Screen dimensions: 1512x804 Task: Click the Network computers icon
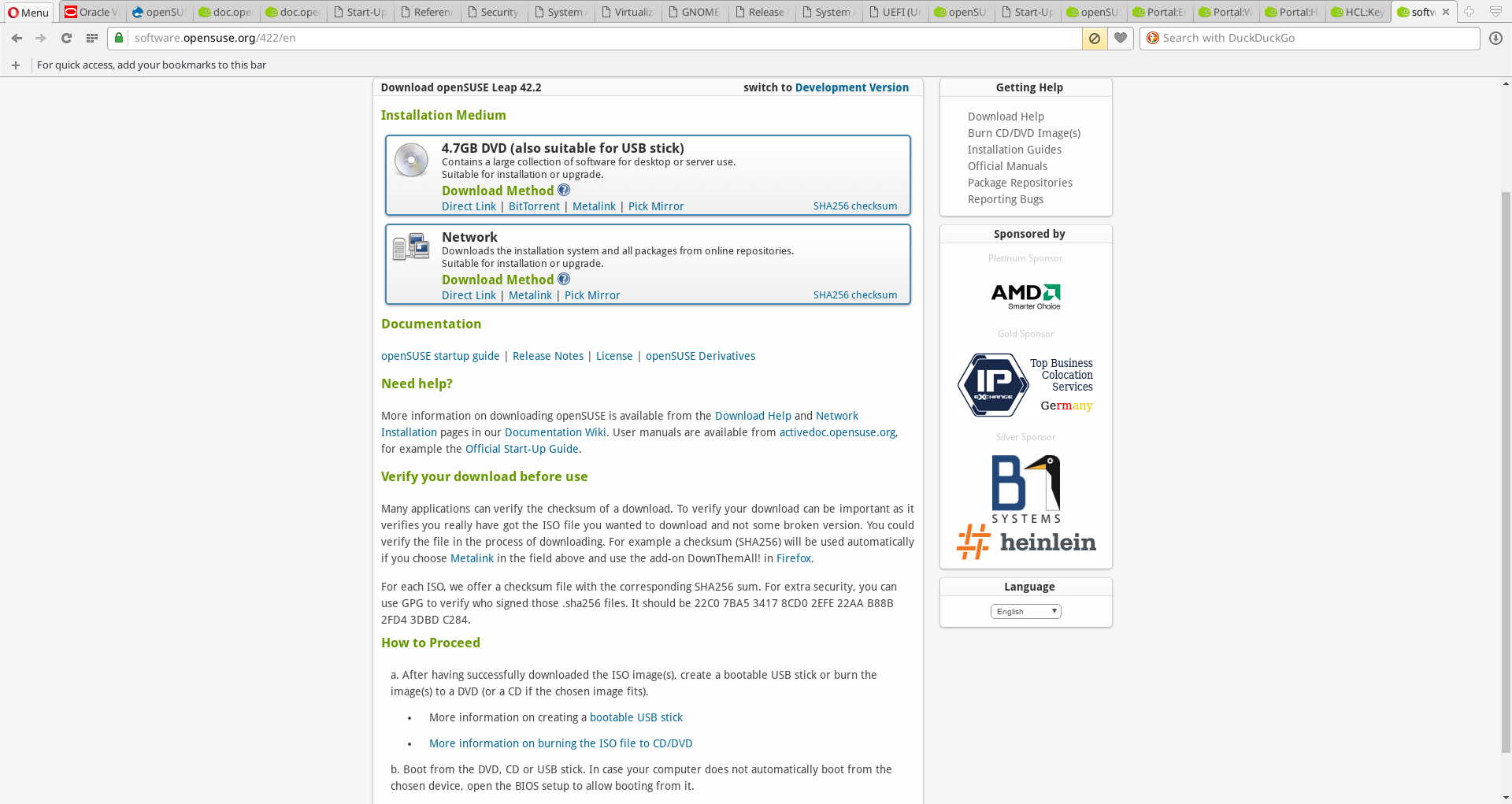pyautogui.click(x=411, y=246)
